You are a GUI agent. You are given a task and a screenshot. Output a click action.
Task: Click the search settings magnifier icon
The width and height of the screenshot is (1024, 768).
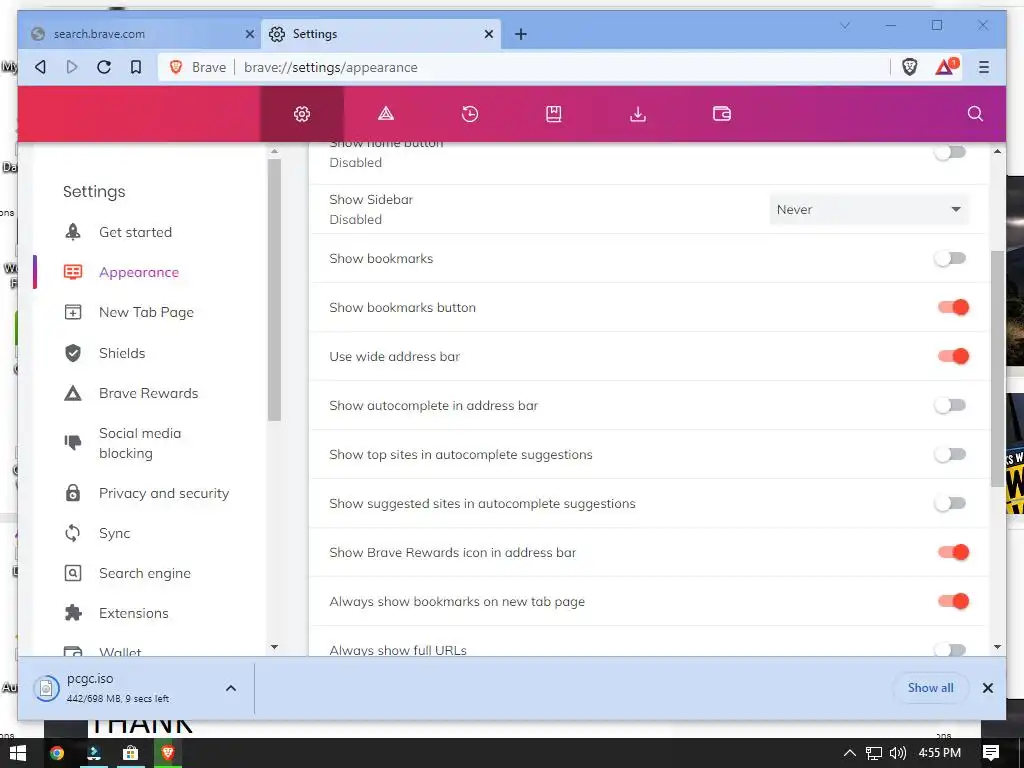975,114
